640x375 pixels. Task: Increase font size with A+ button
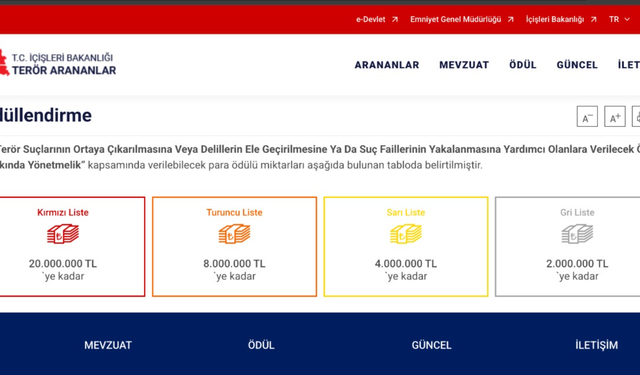pos(615,116)
